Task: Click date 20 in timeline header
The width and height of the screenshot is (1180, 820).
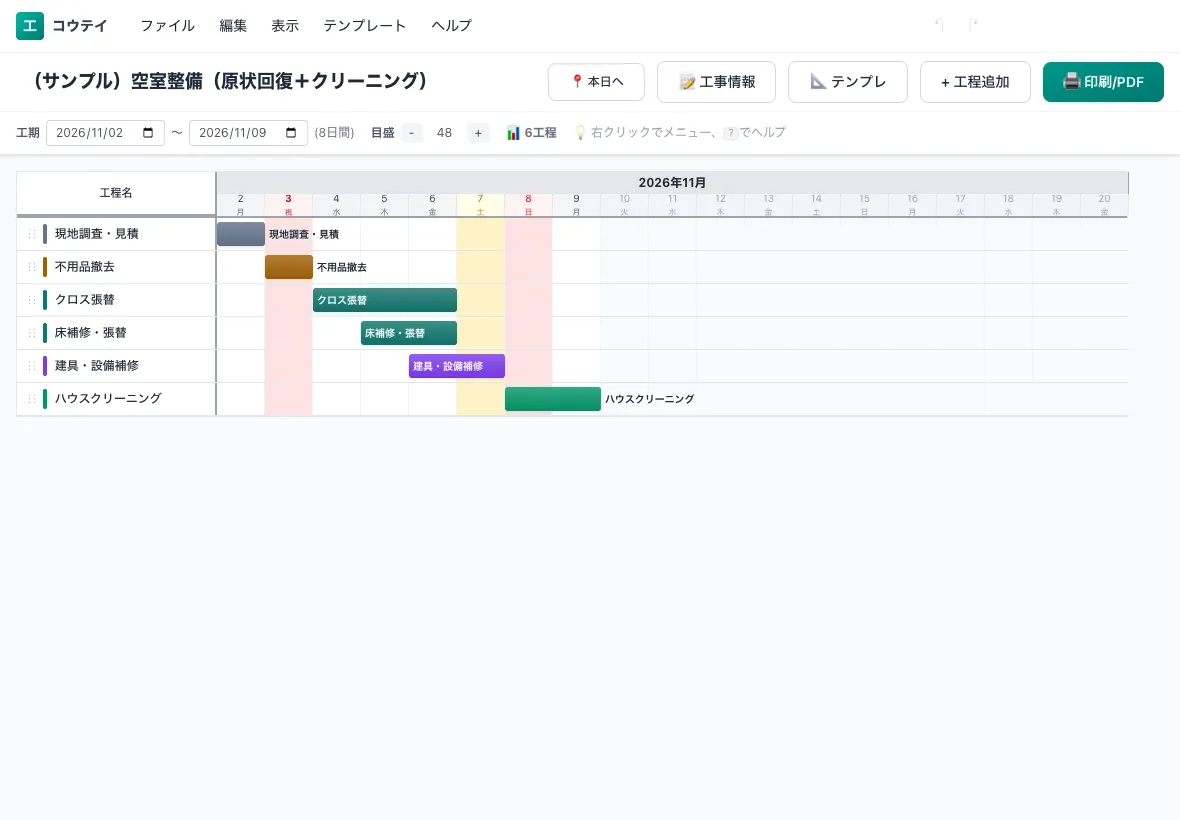Action: (x=1104, y=205)
